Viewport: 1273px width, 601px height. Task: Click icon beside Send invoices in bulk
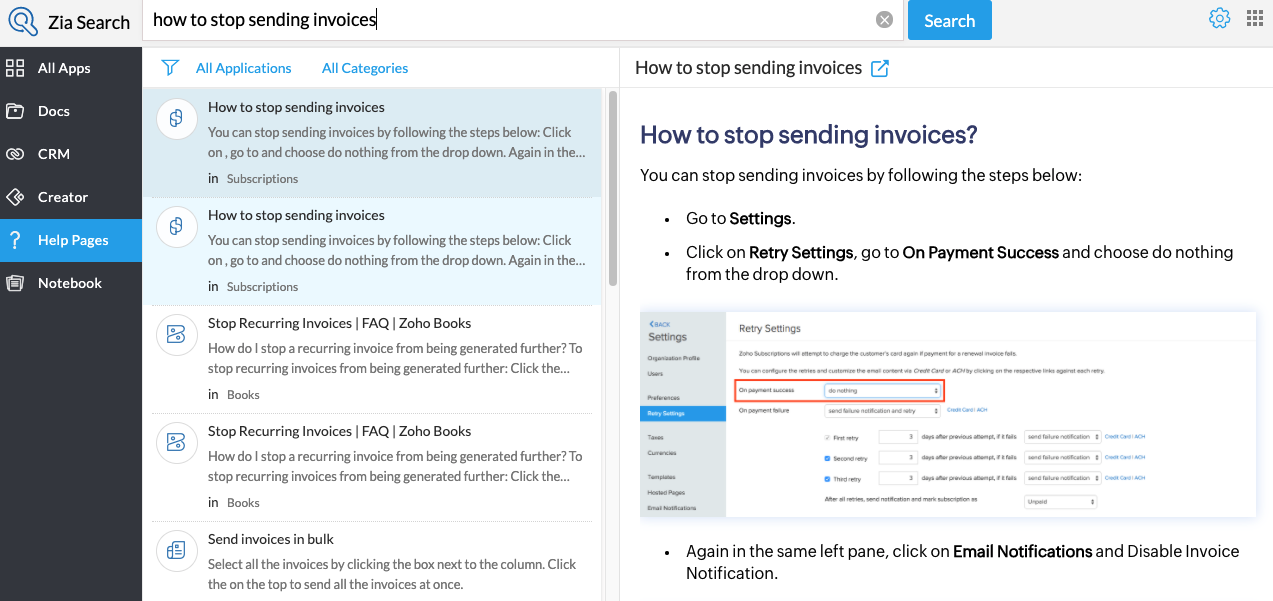coord(176,551)
